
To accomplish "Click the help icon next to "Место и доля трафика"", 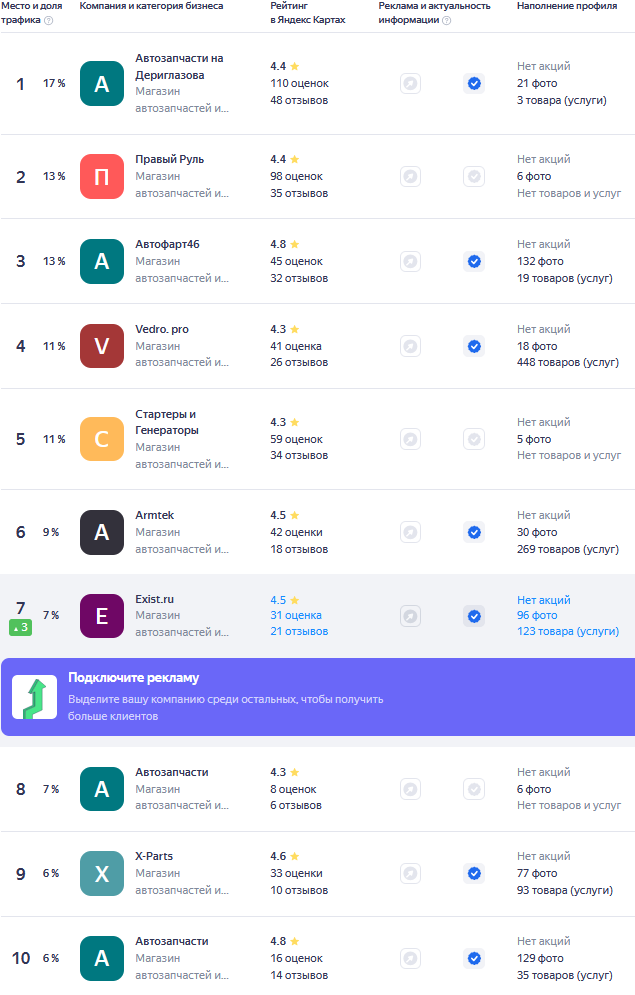I will (48, 20).
